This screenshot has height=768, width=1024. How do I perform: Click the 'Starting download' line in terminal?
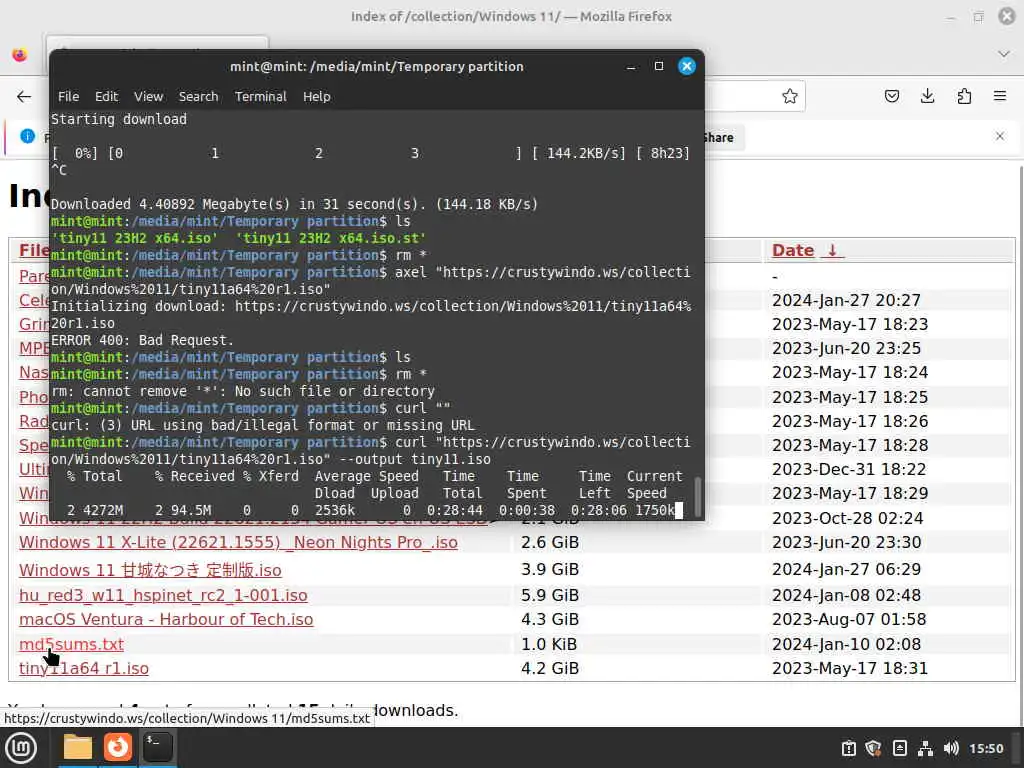point(119,119)
